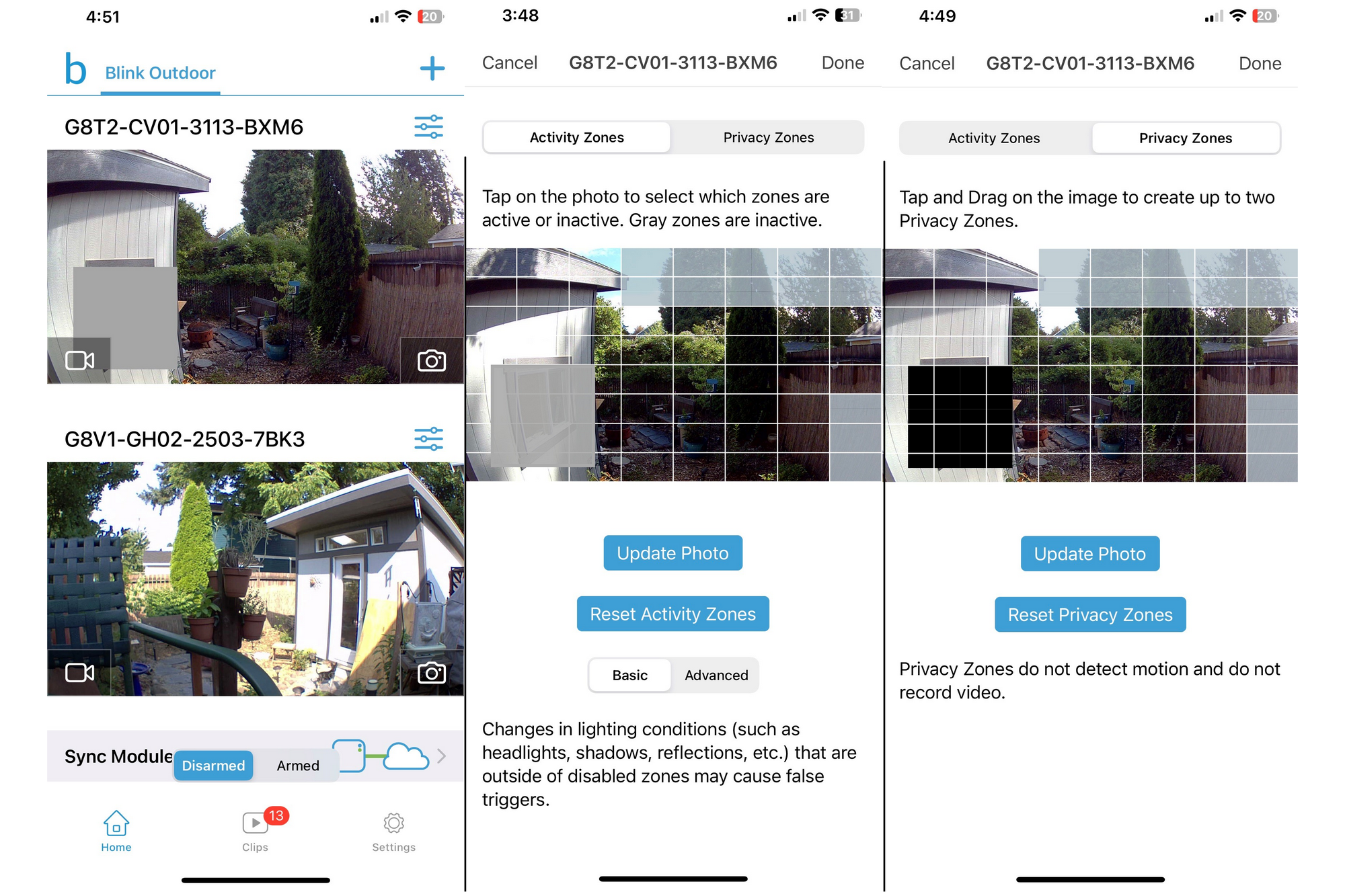Toggle Disarmed switch on Sync Module

[213, 764]
